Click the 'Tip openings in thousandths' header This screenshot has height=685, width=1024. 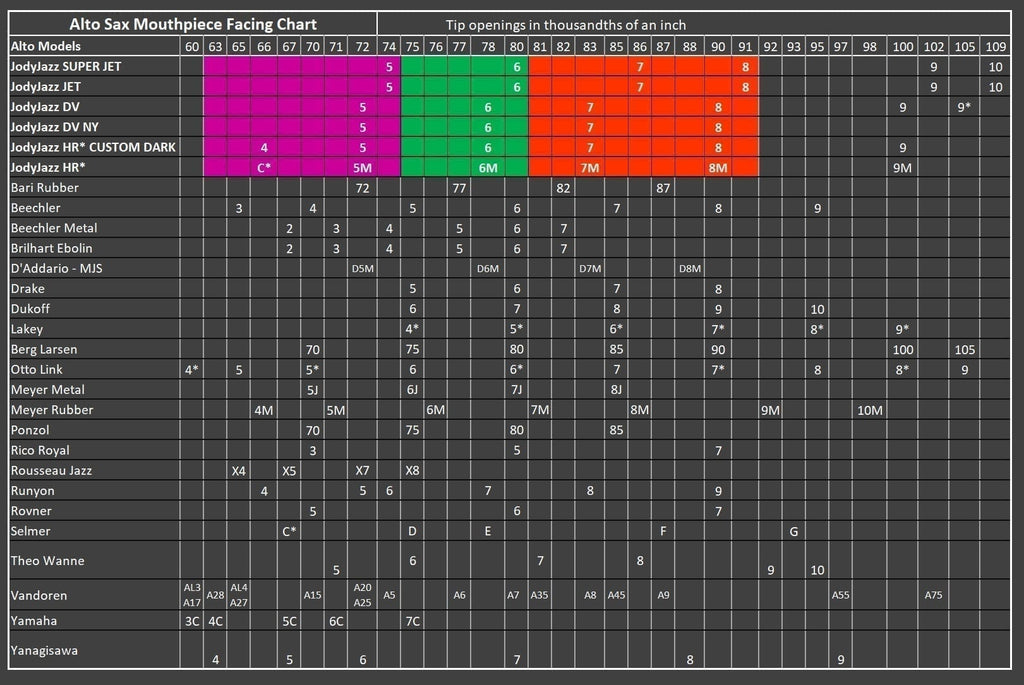[566, 24]
